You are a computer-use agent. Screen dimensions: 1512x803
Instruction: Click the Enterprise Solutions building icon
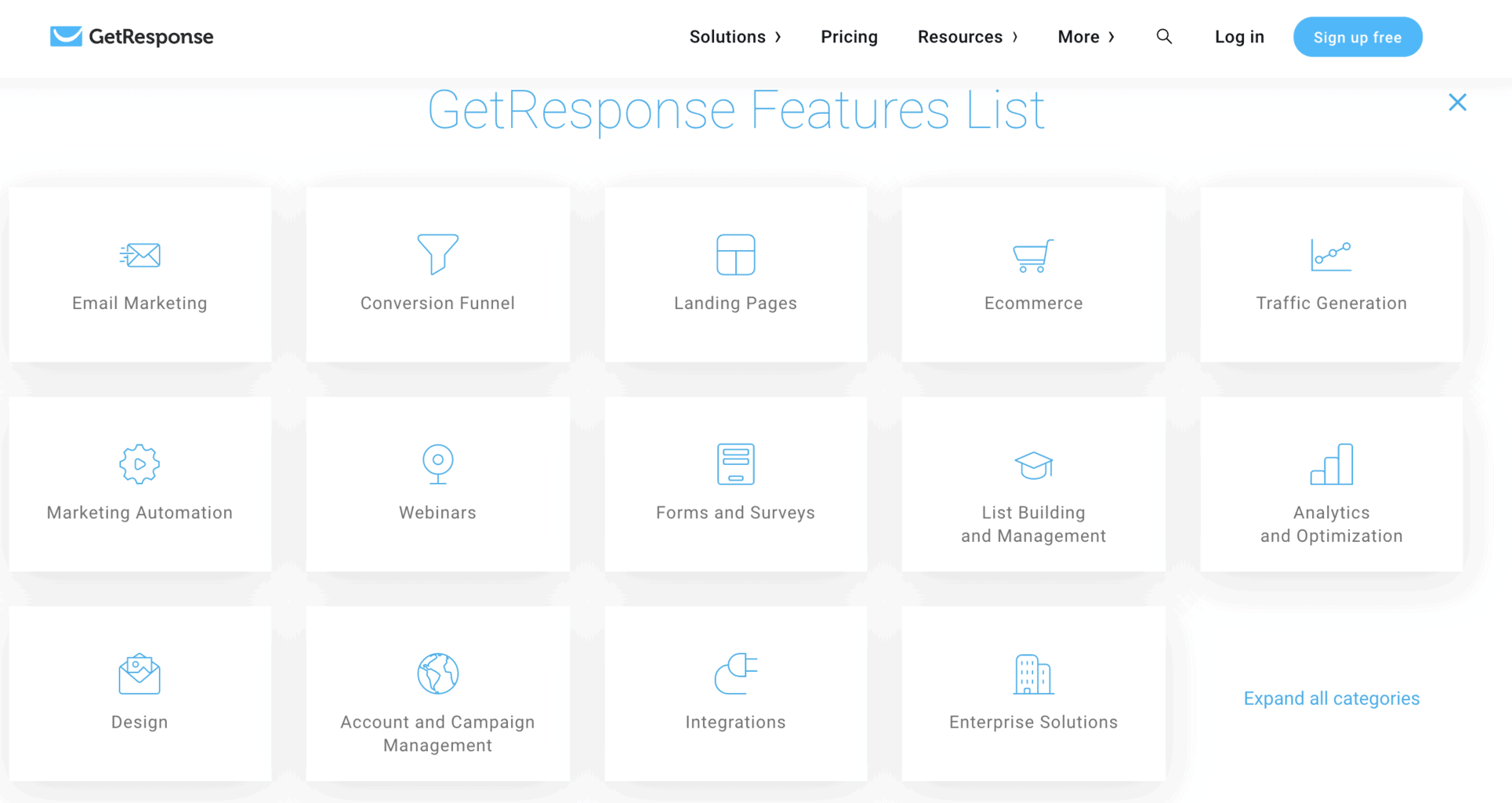(x=1033, y=674)
